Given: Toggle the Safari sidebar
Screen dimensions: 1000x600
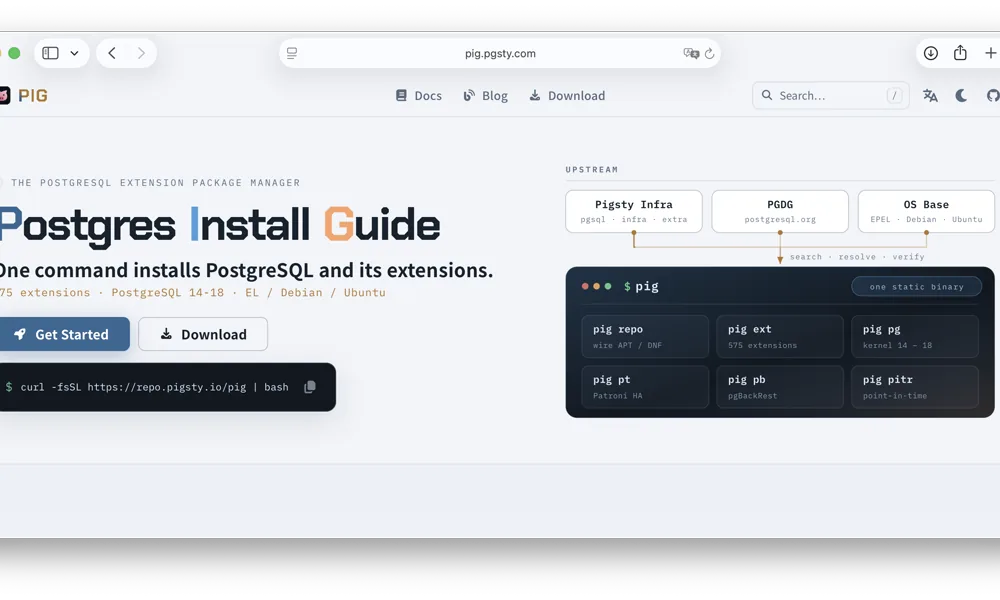Looking at the screenshot, I should (x=50, y=53).
